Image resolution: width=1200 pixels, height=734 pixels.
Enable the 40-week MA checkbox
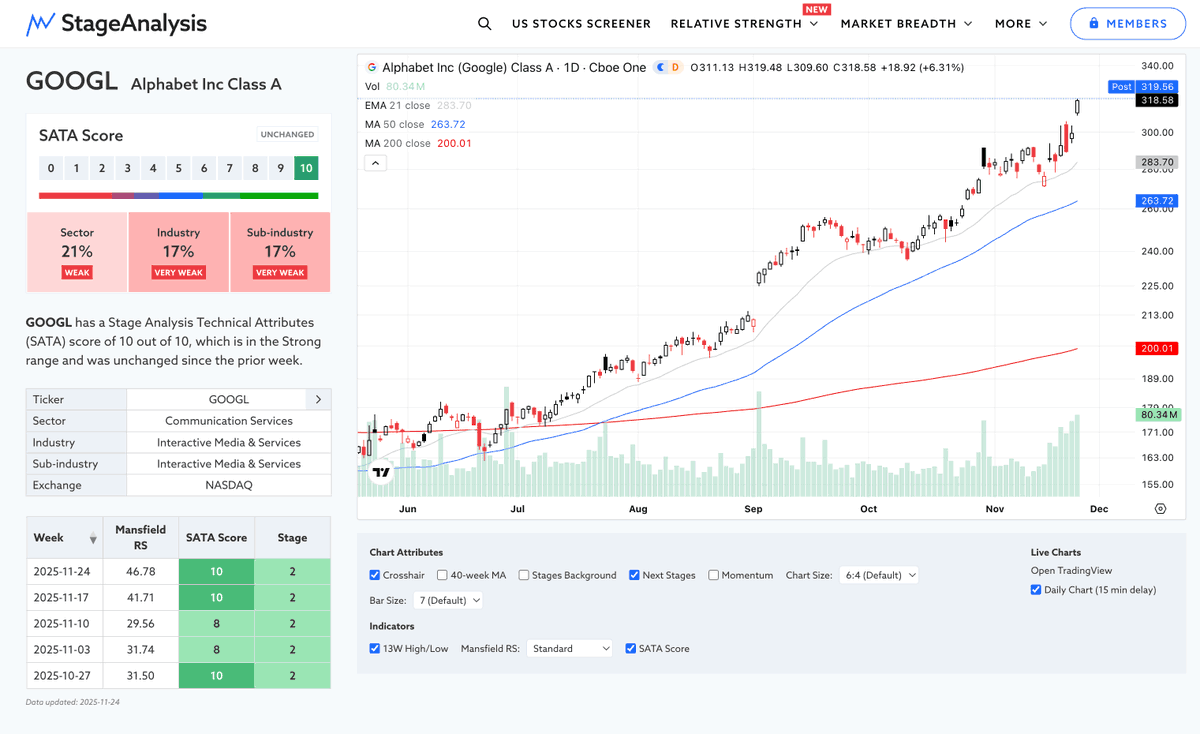coord(441,575)
